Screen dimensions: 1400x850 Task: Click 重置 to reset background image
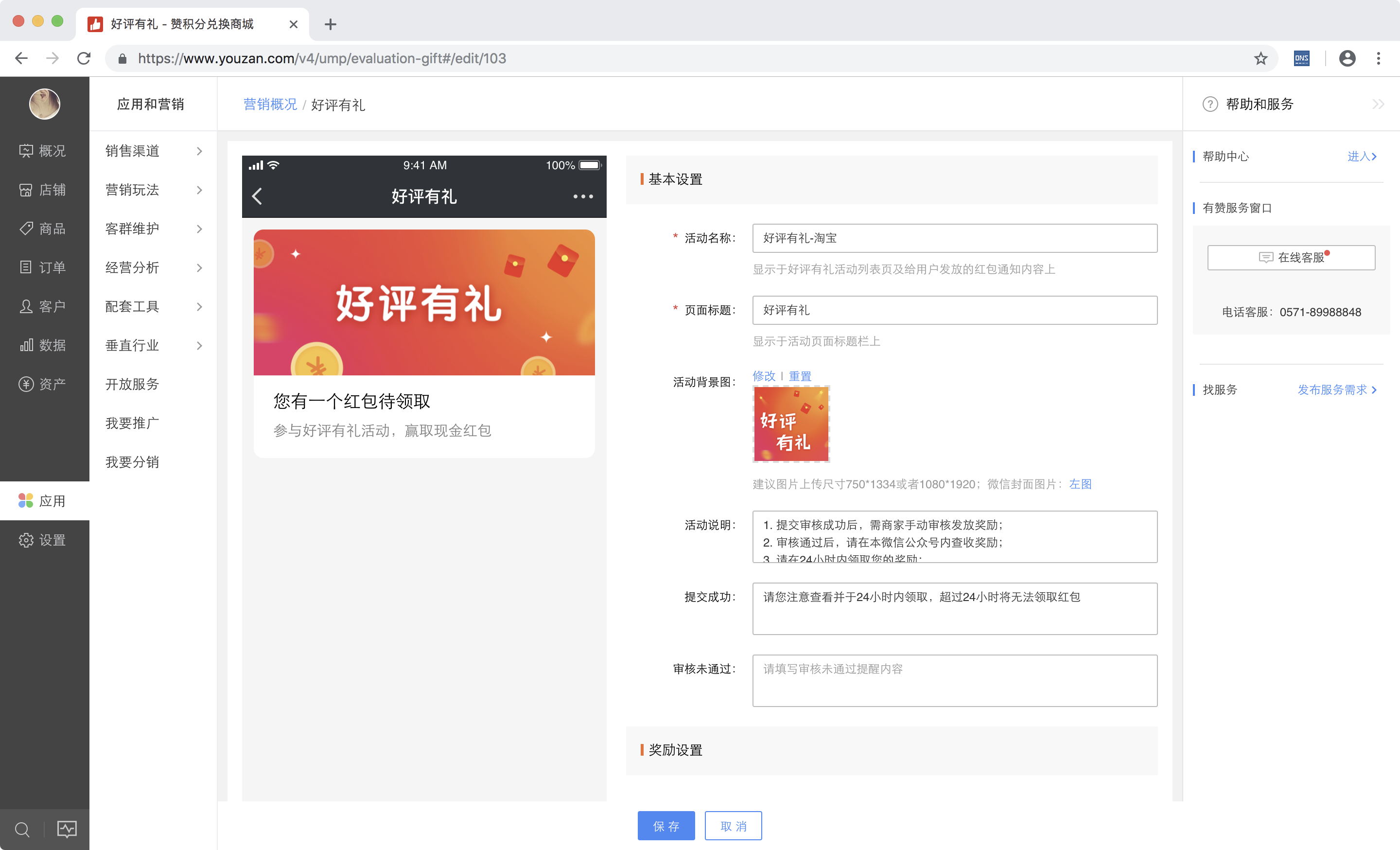(x=800, y=376)
